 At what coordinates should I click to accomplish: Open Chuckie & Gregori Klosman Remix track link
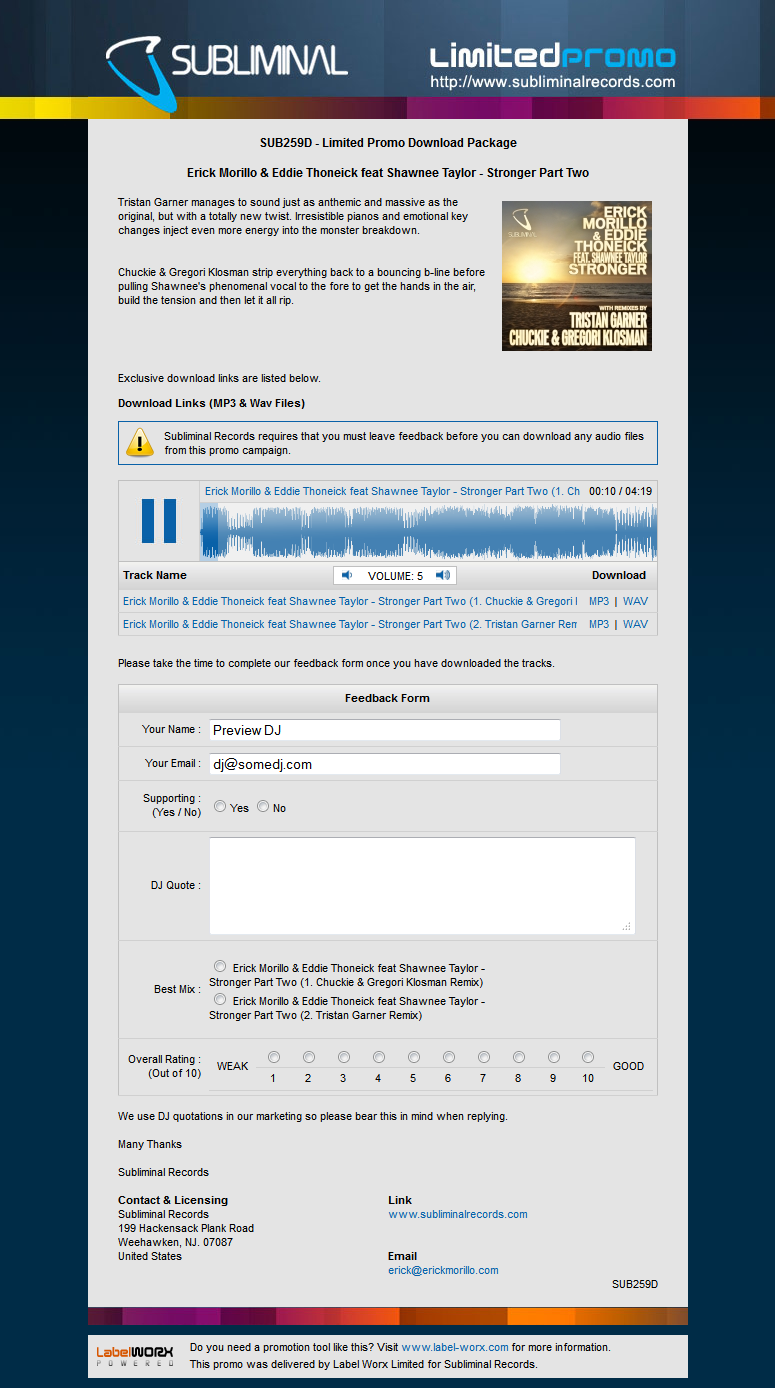[350, 602]
